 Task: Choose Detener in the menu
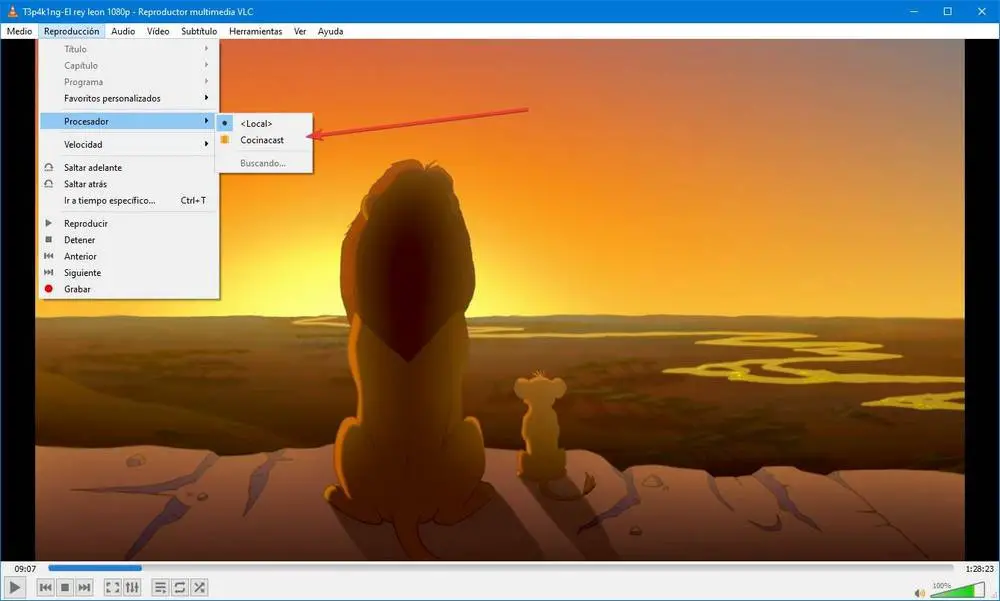pyautogui.click(x=129, y=240)
